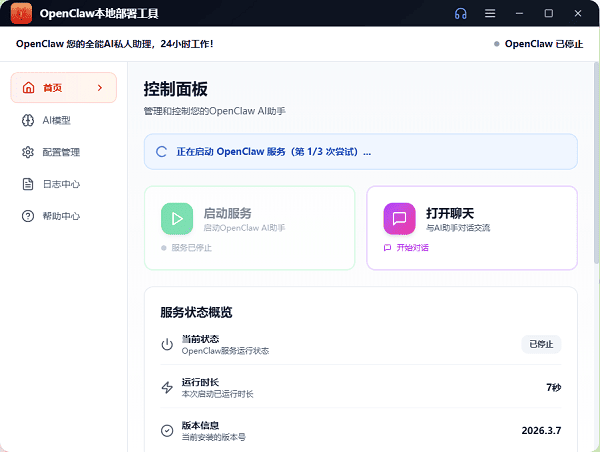Viewport: 600px width, 452px height.
Task: Click the small chat icon beside 开始对话
Action: 387,248
